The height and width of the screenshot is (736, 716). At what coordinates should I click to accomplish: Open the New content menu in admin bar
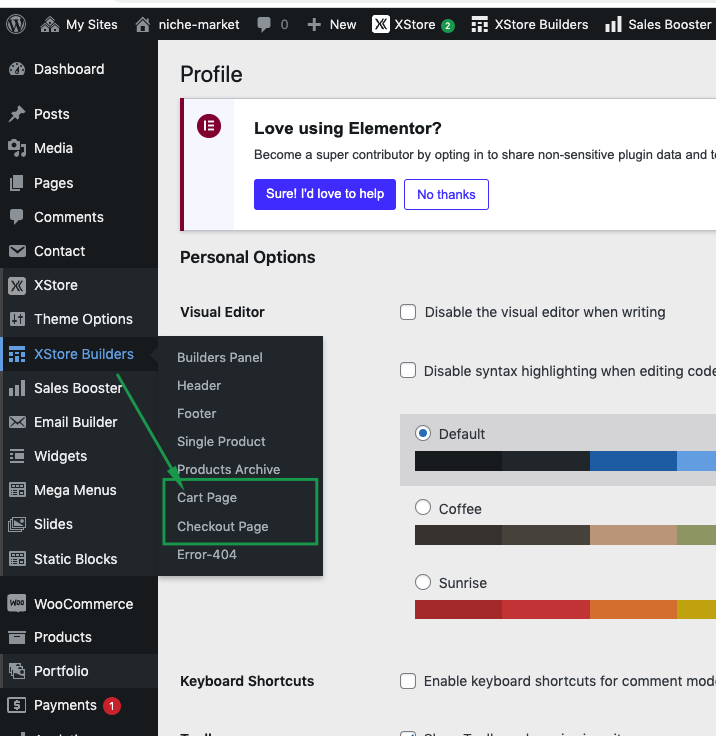(x=331, y=24)
